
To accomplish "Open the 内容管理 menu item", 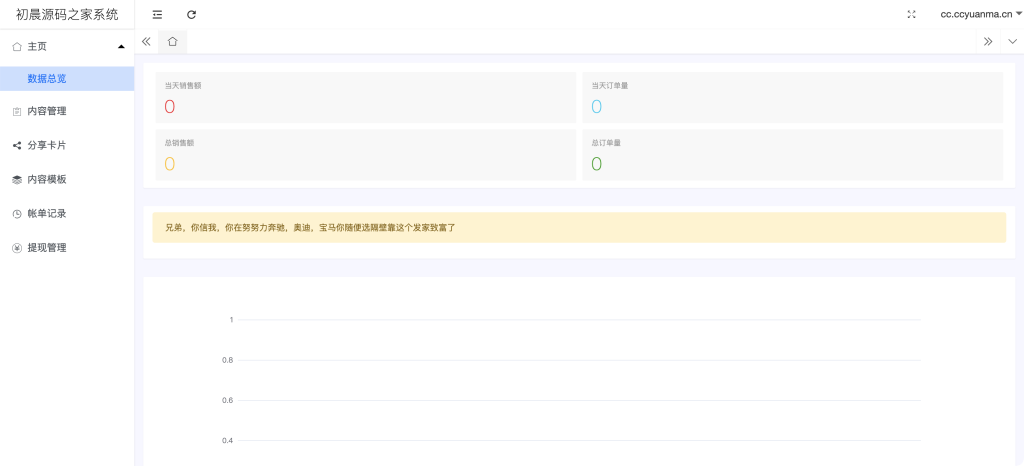I will pos(47,111).
